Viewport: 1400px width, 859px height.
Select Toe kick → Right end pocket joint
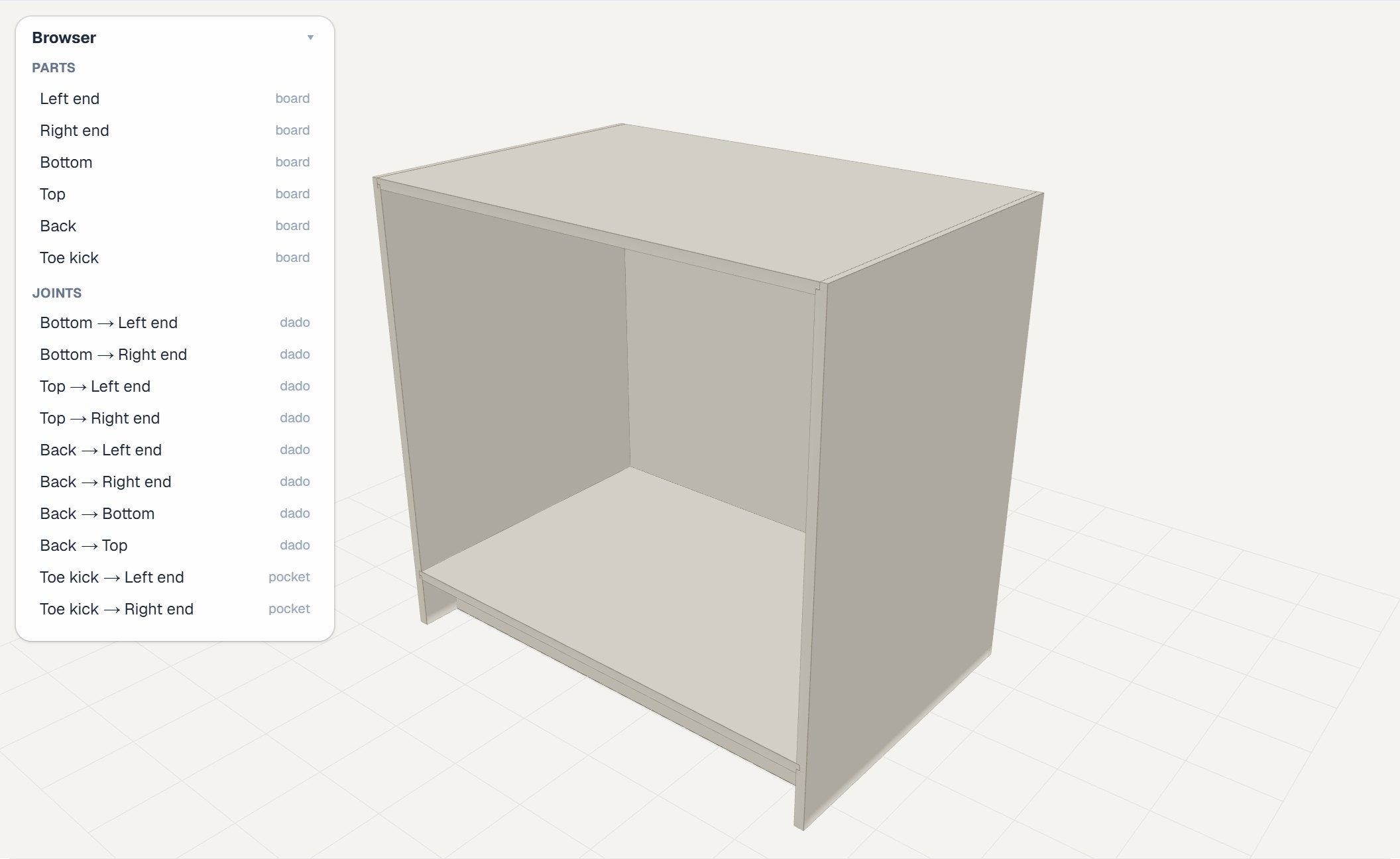pos(174,609)
